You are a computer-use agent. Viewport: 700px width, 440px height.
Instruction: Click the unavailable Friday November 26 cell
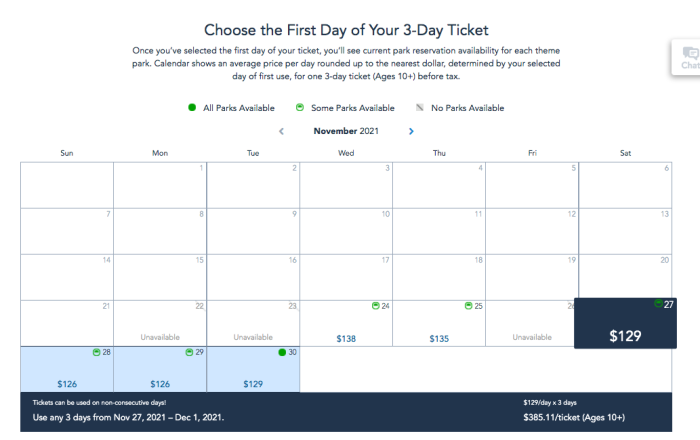(532, 323)
